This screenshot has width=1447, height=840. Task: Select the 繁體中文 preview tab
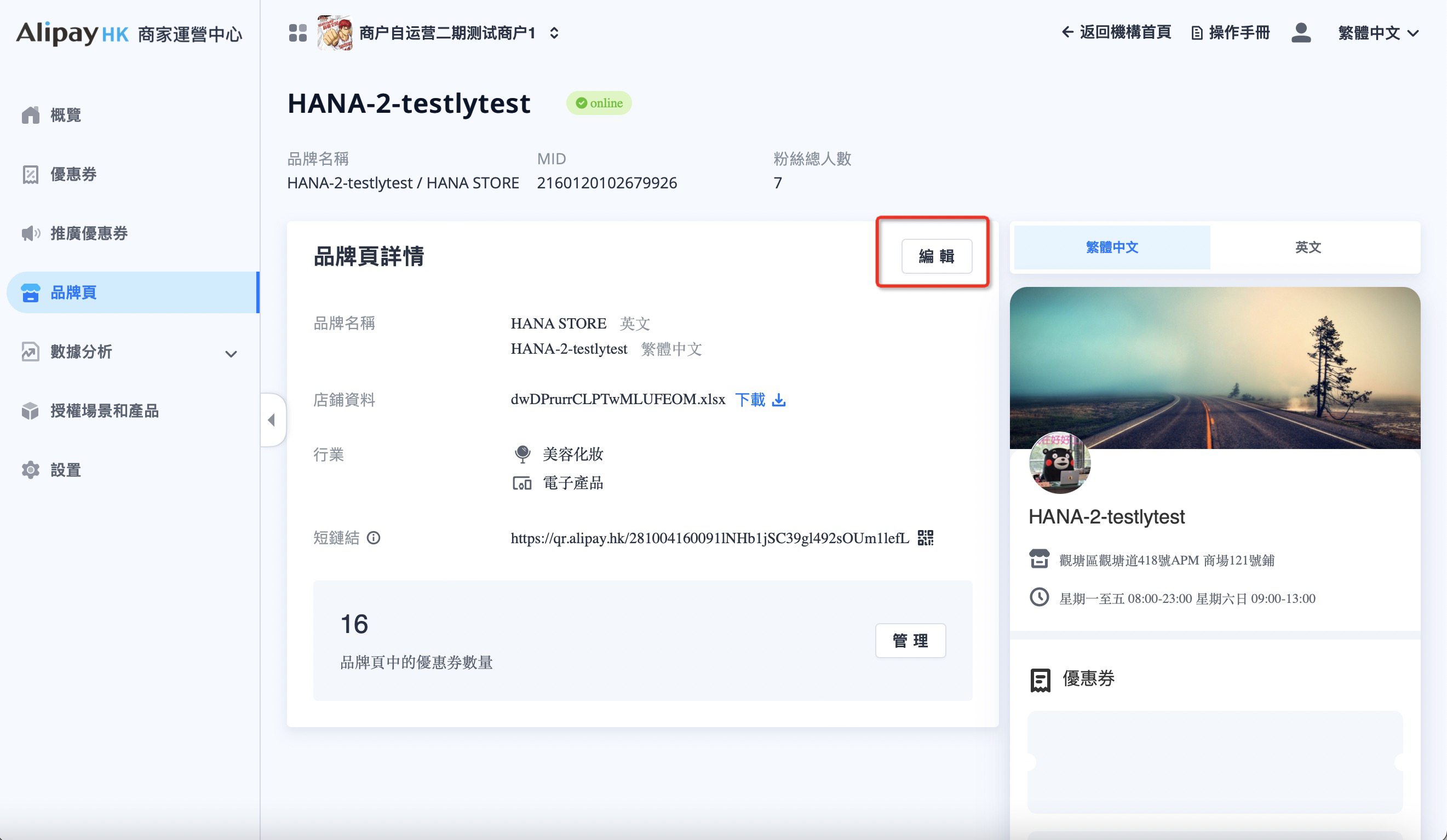tap(1112, 247)
